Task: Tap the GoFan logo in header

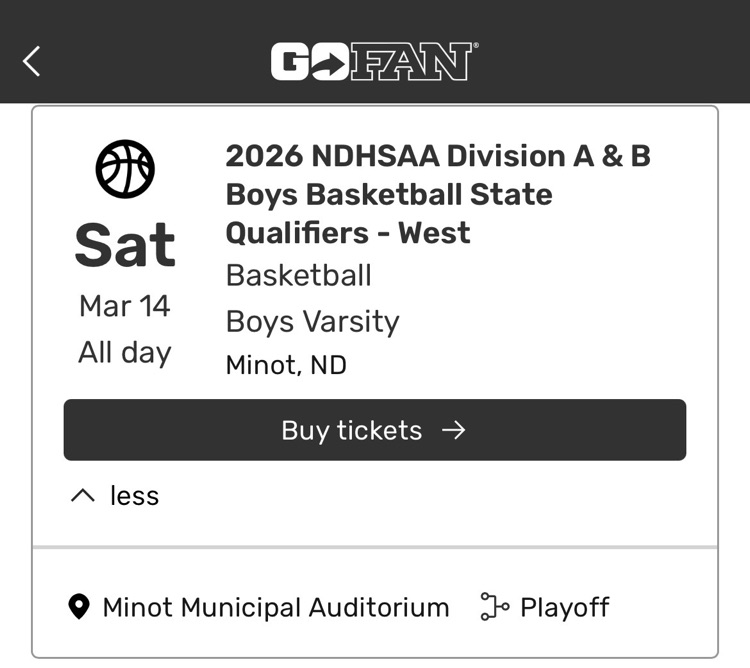Action: pyautogui.click(x=374, y=61)
